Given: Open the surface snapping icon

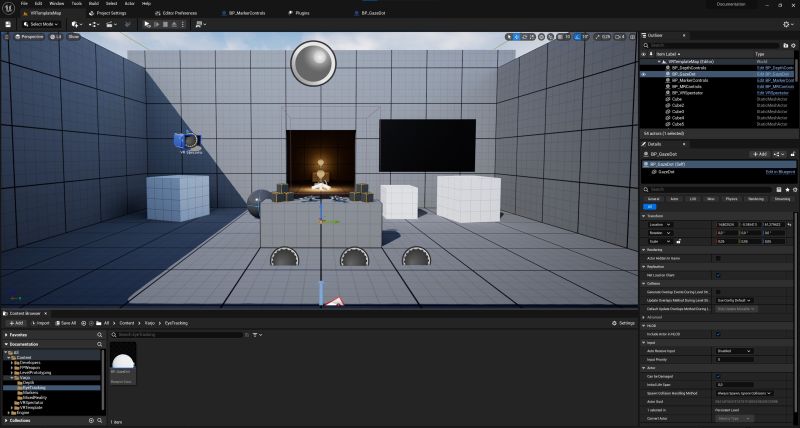Looking at the screenshot, I should point(550,37).
